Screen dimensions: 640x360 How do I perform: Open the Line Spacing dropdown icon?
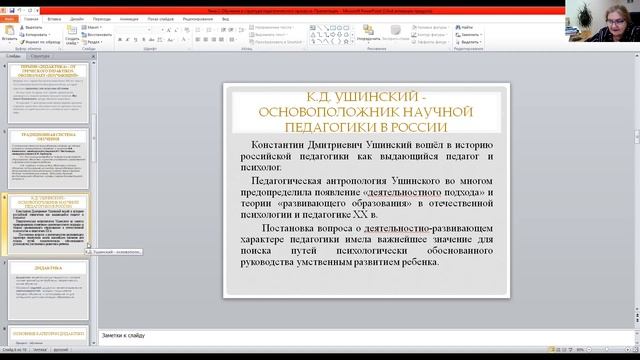tap(241, 30)
